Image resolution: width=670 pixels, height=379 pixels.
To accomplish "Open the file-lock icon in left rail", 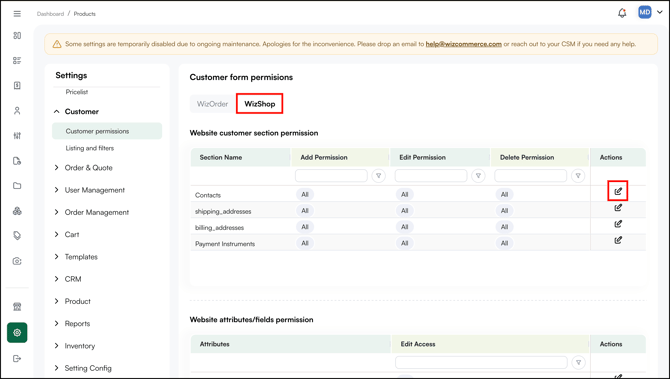I will 17,161.
